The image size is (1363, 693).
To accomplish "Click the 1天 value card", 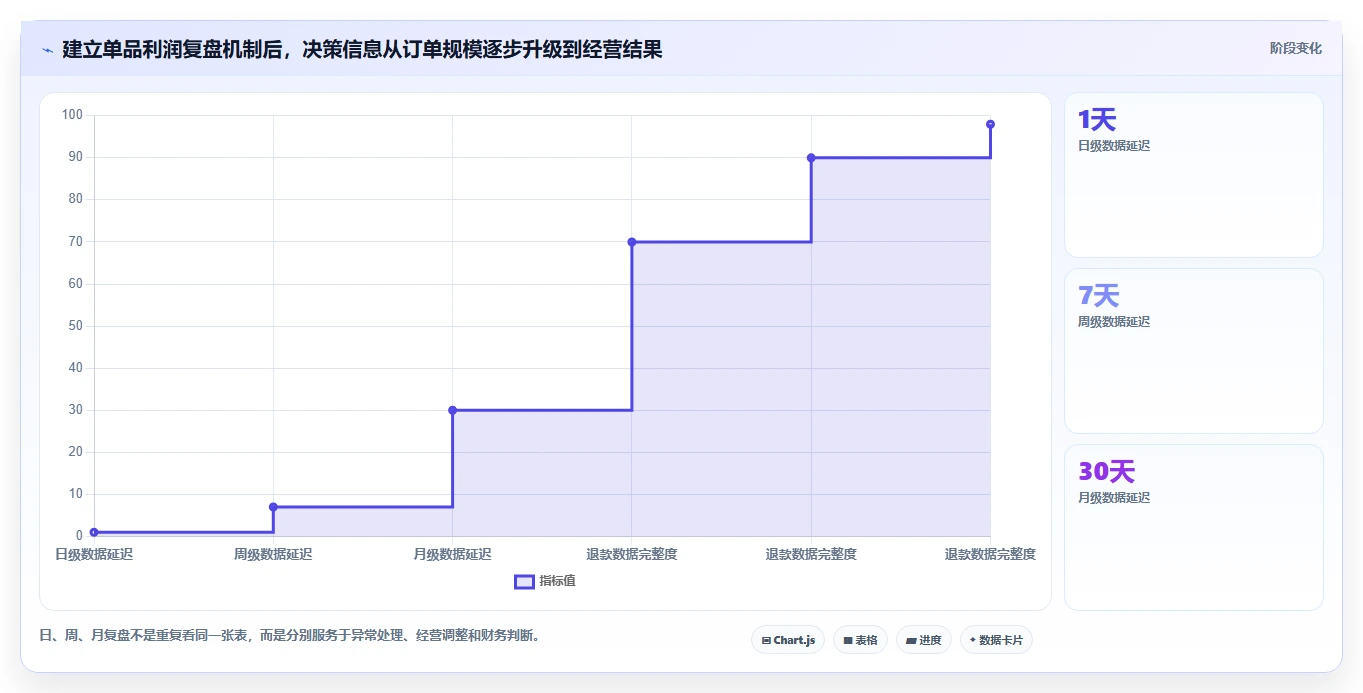I will click(1194, 175).
